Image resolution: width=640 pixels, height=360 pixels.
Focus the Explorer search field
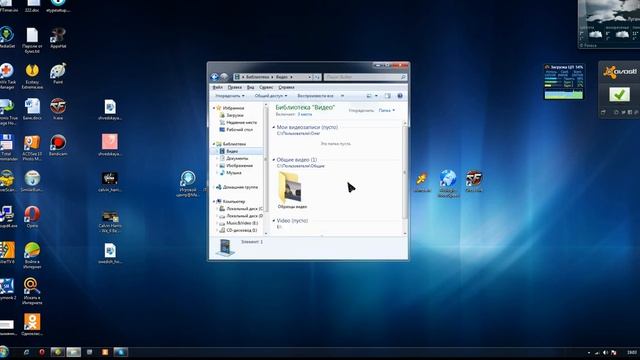tap(365, 77)
